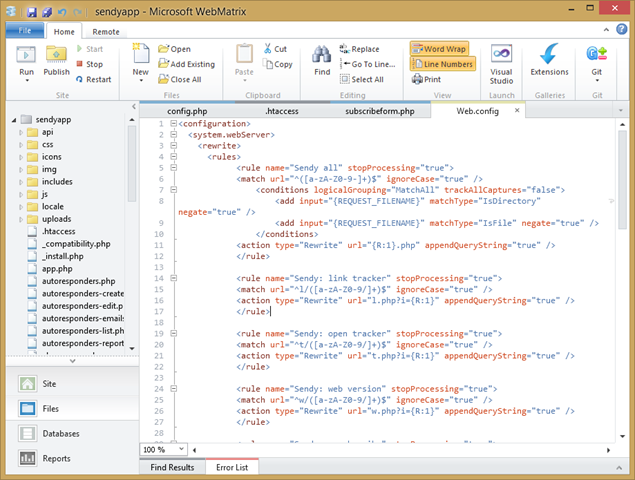Image resolution: width=635 pixels, height=480 pixels.
Task: Open Find with binoculars icon
Action: 322,54
